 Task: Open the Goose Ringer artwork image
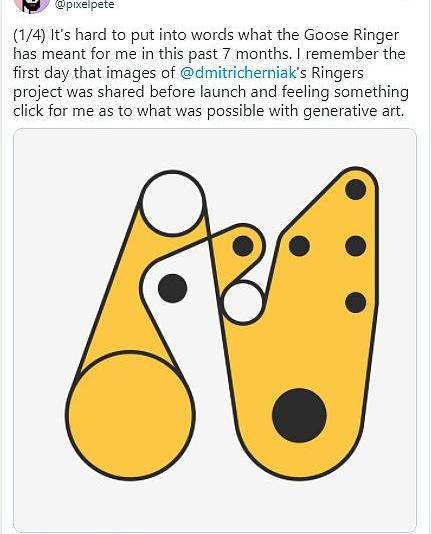(215, 330)
